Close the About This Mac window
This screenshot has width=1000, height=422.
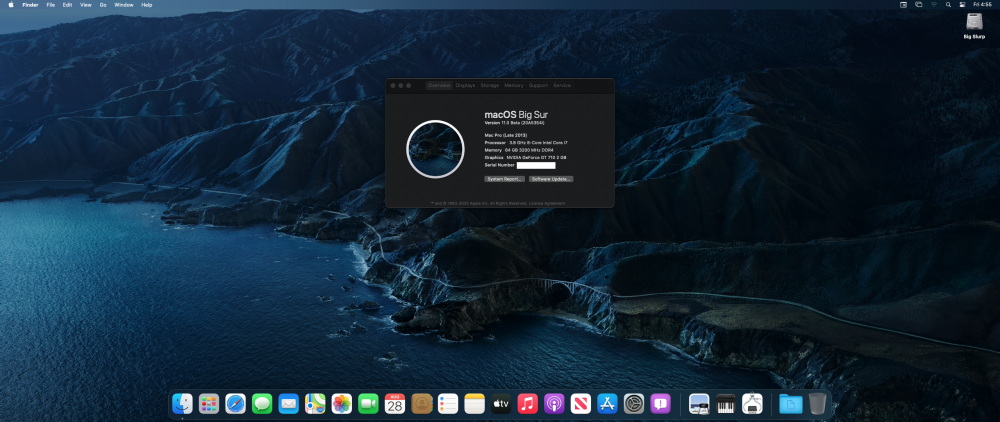(393, 85)
